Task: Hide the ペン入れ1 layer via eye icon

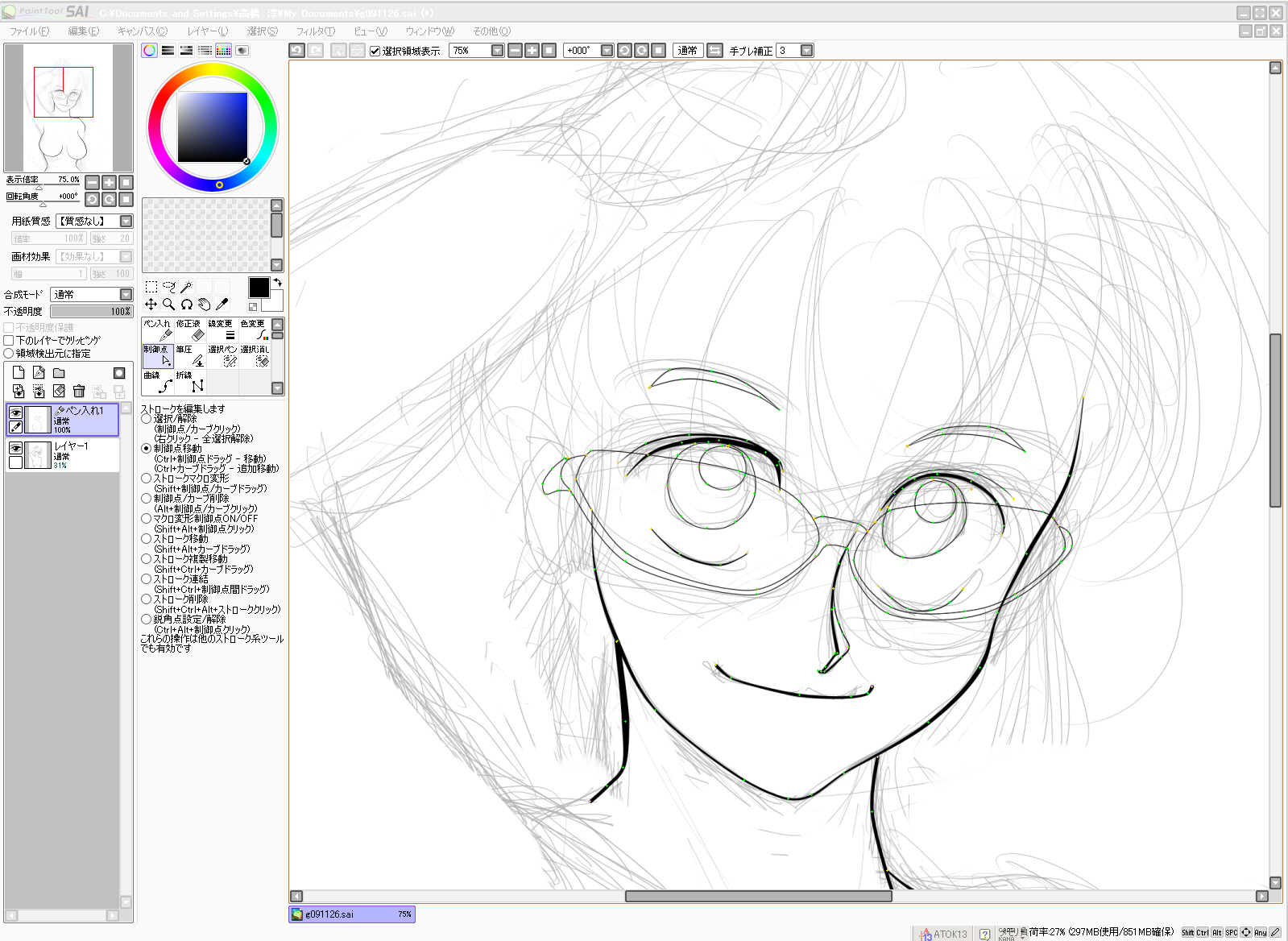Action: tap(15, 412)
